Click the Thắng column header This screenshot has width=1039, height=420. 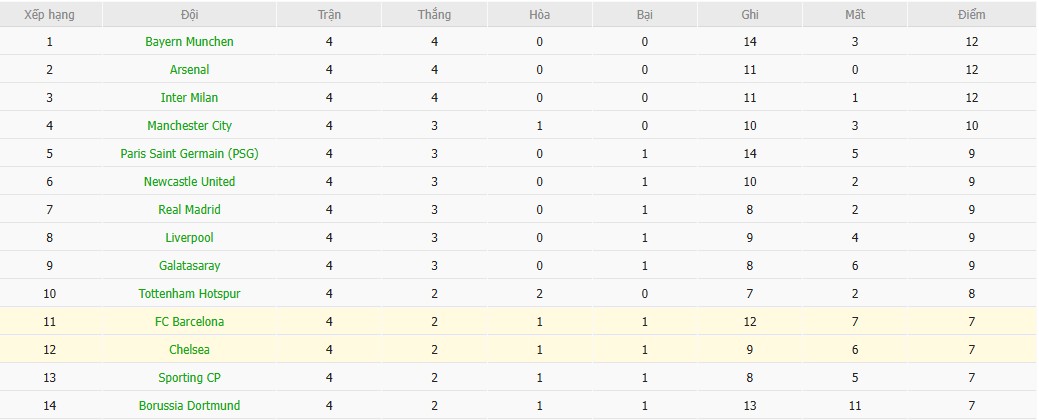[435, 15]
